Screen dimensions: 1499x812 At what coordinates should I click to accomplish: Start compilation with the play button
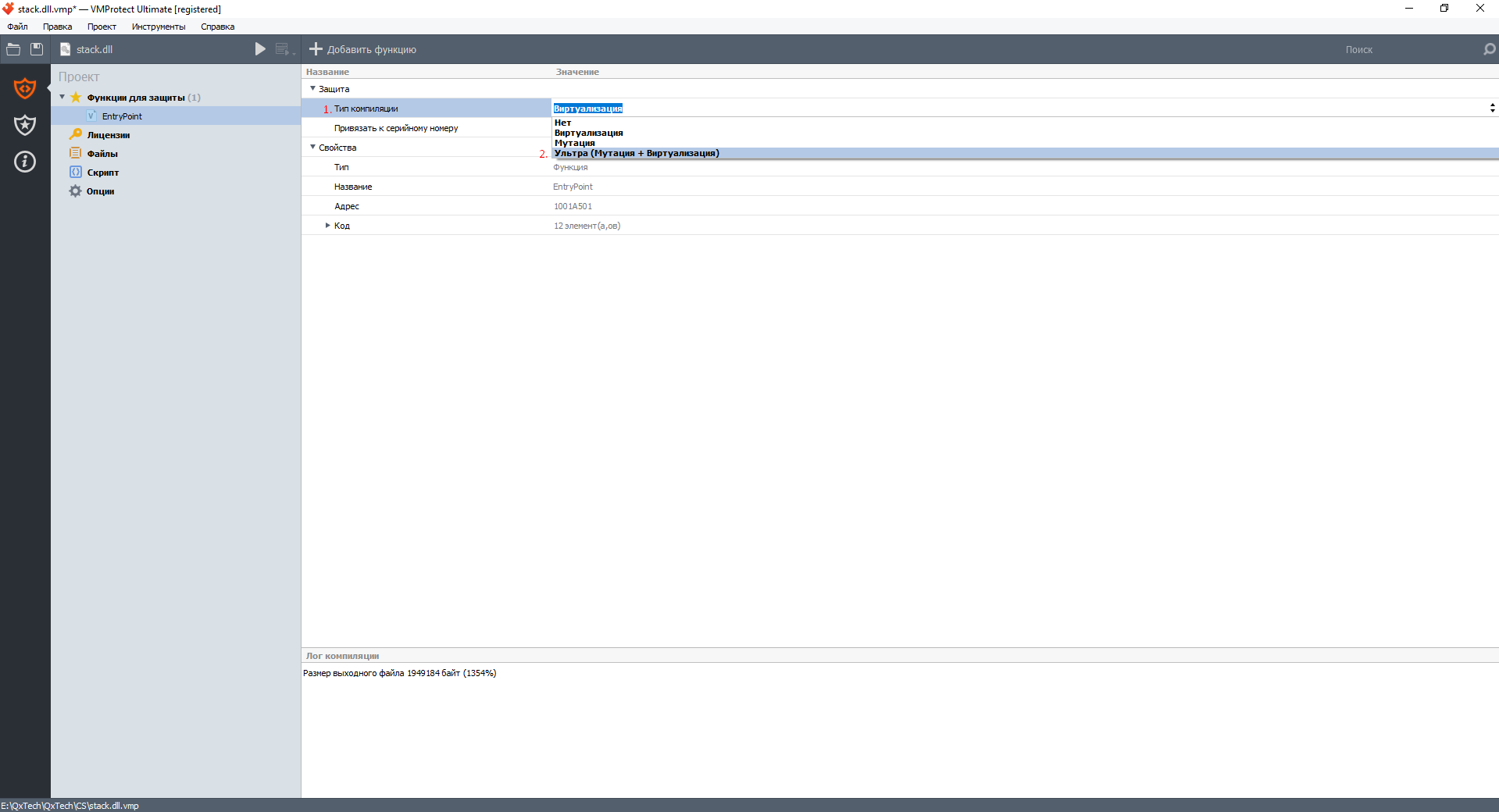pos(260,49)
